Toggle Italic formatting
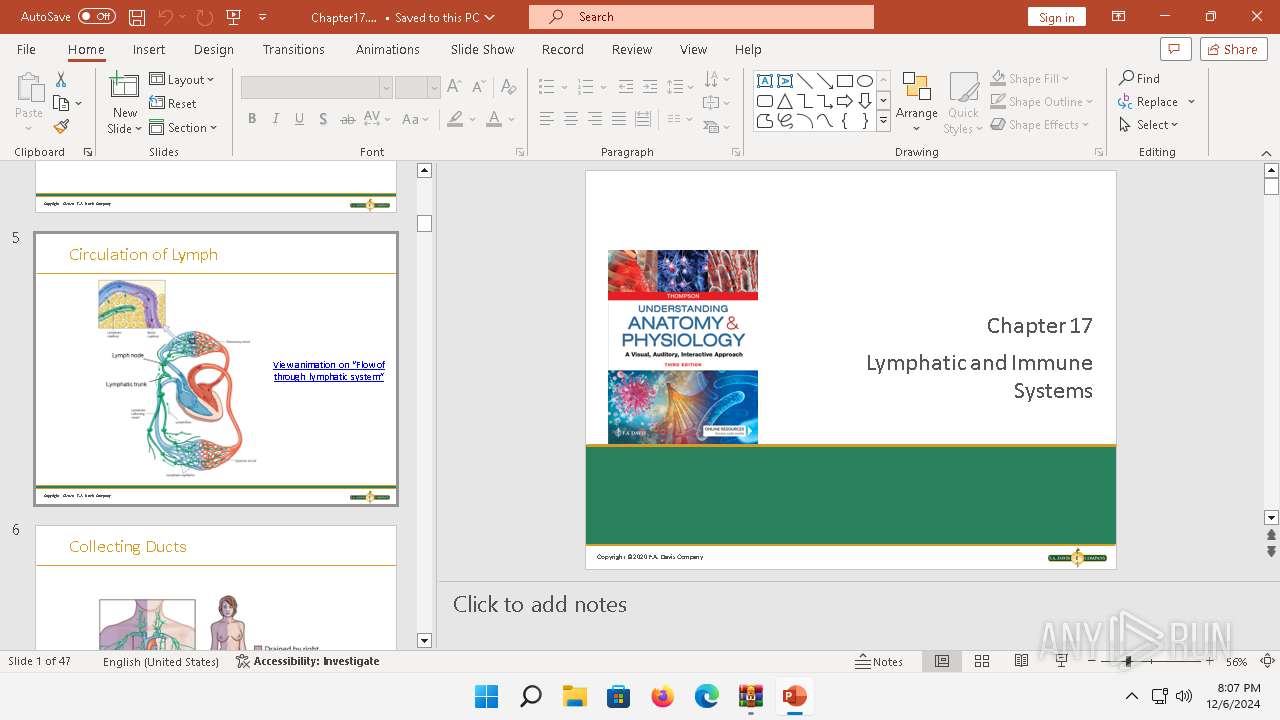The image size is (1280, 720). (276, 119)
